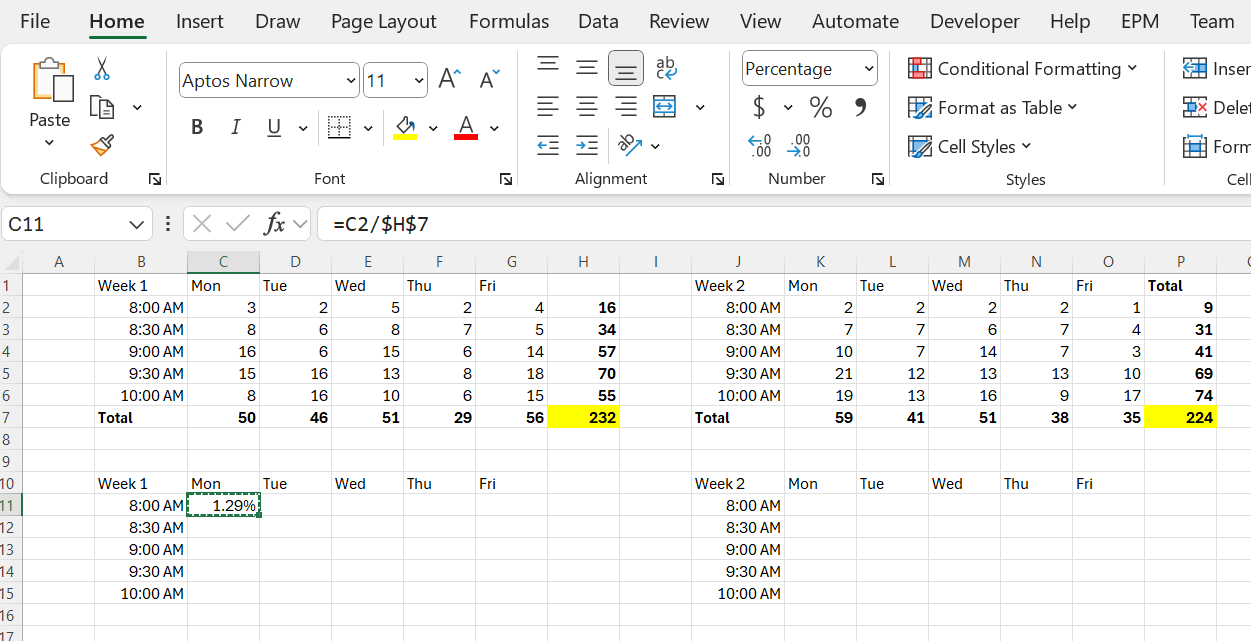Open the Percentage number format dropdown
Viewport: 1251px width, 641px height.
(x=868, y=69)
